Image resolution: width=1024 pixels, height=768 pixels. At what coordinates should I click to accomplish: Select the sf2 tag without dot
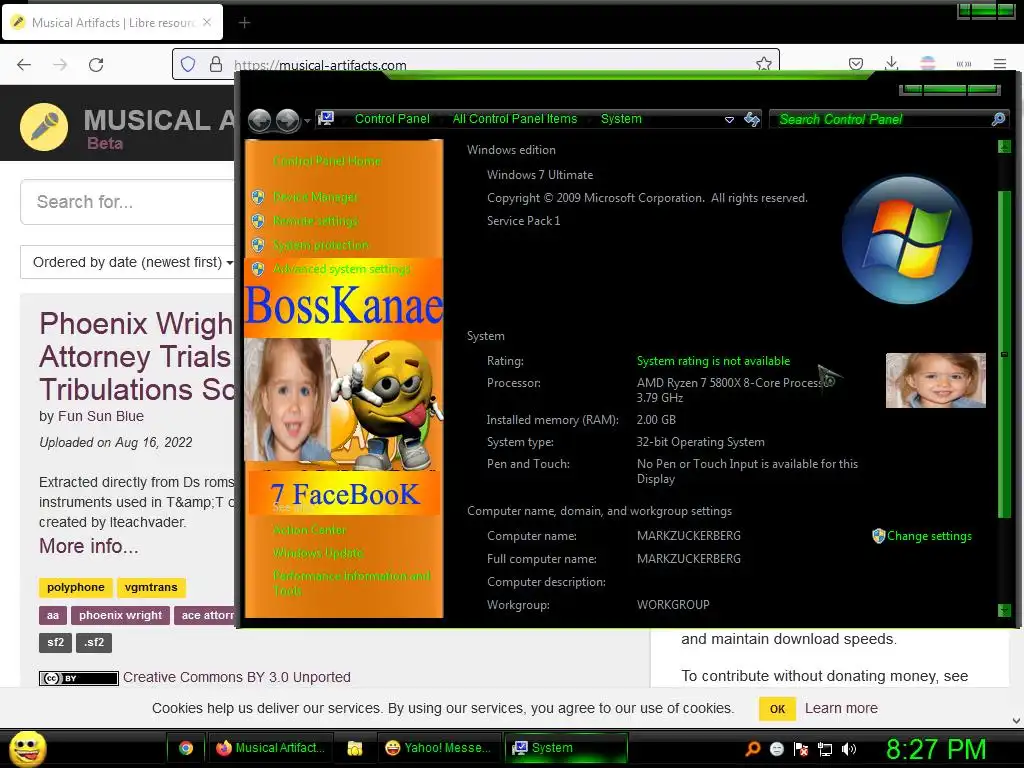[x=56, y=643]
